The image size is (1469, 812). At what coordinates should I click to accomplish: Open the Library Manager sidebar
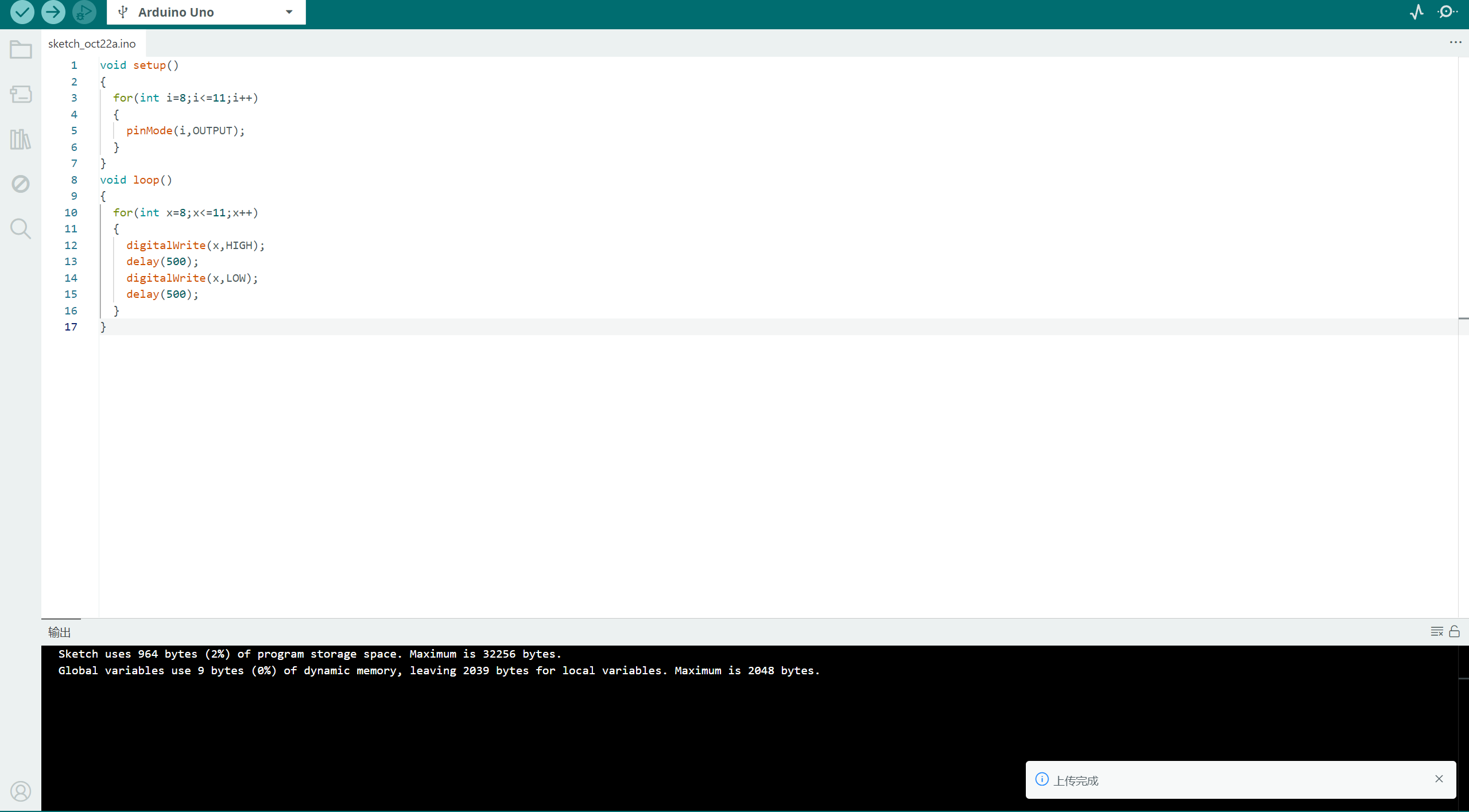(21, 139)
